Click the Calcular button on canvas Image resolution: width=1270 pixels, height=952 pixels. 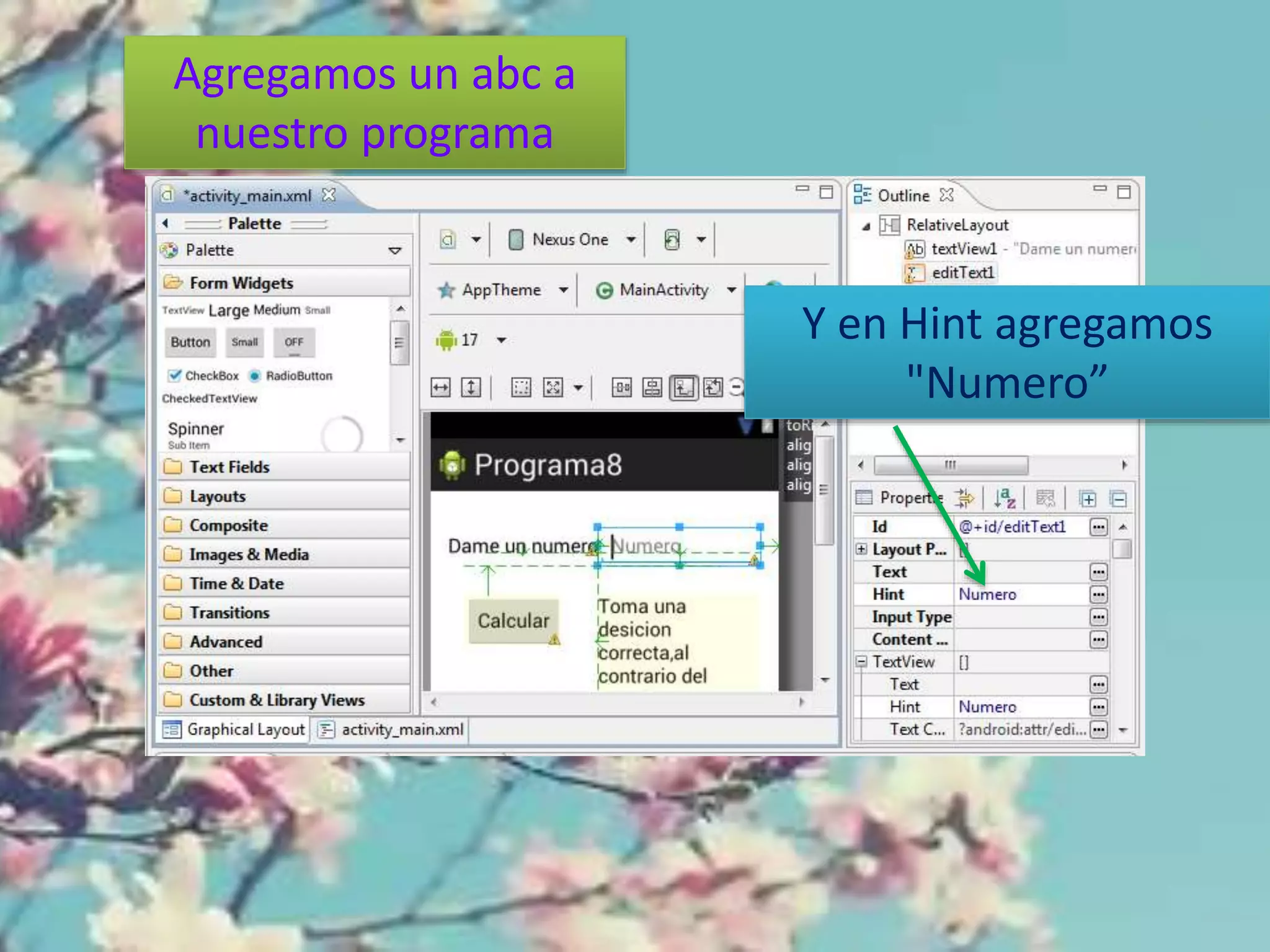coord(513,620)
